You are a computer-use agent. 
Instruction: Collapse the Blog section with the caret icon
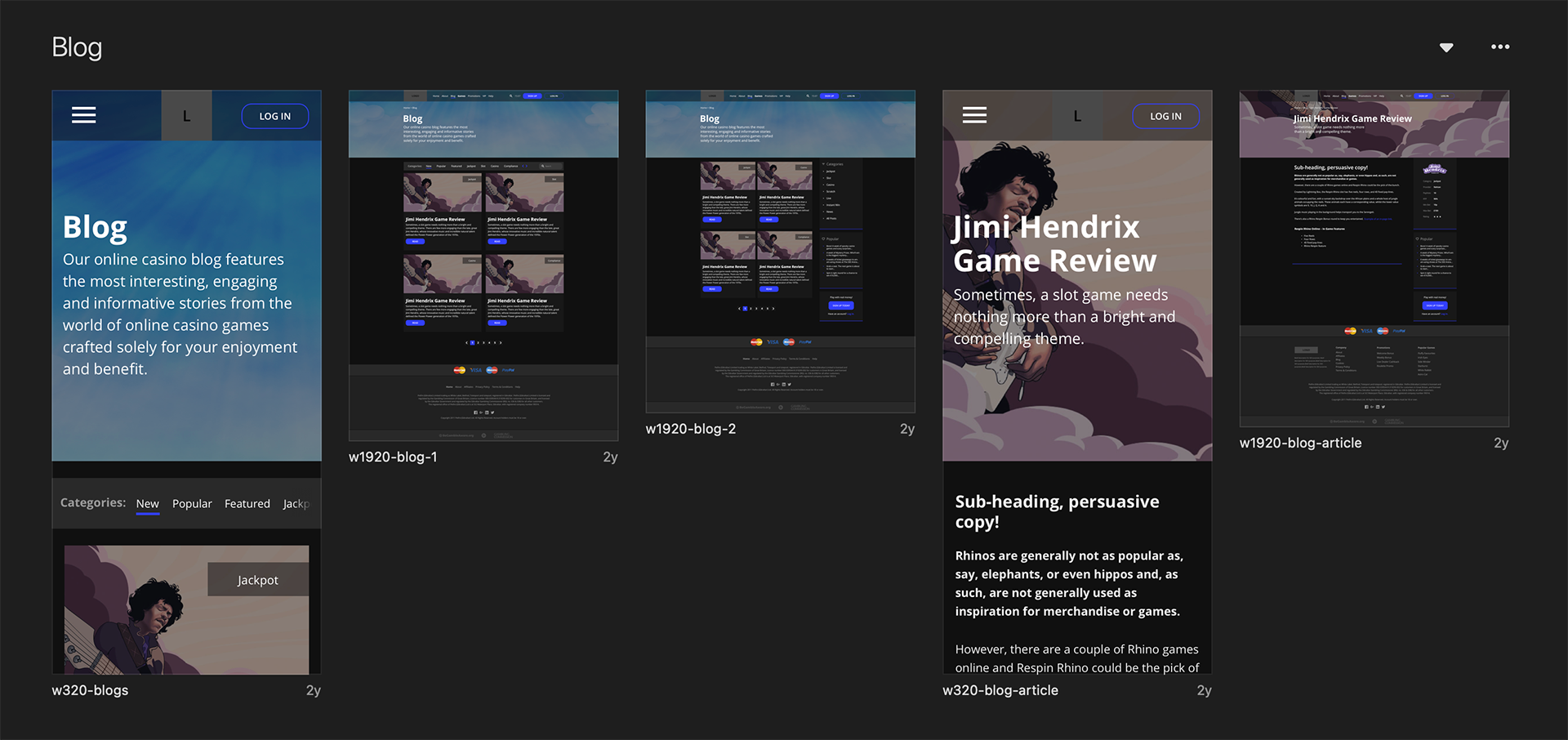pos(1446,47)
